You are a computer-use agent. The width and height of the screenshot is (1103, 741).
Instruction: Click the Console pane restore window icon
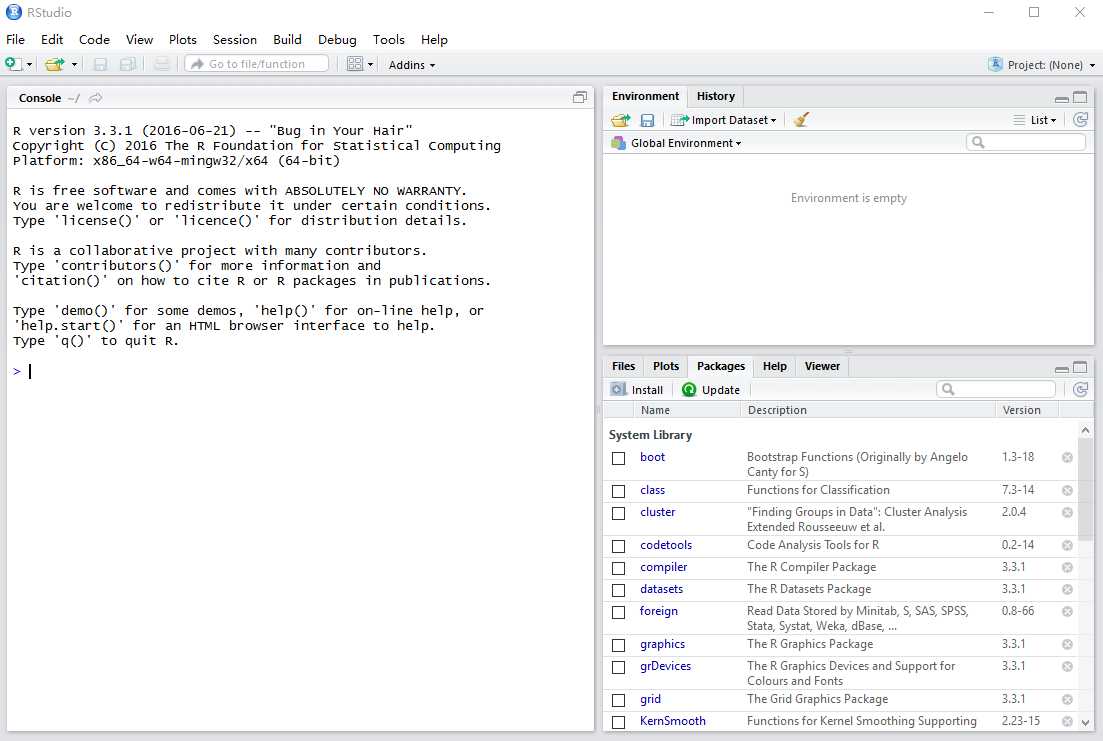(x=580, y=98)
